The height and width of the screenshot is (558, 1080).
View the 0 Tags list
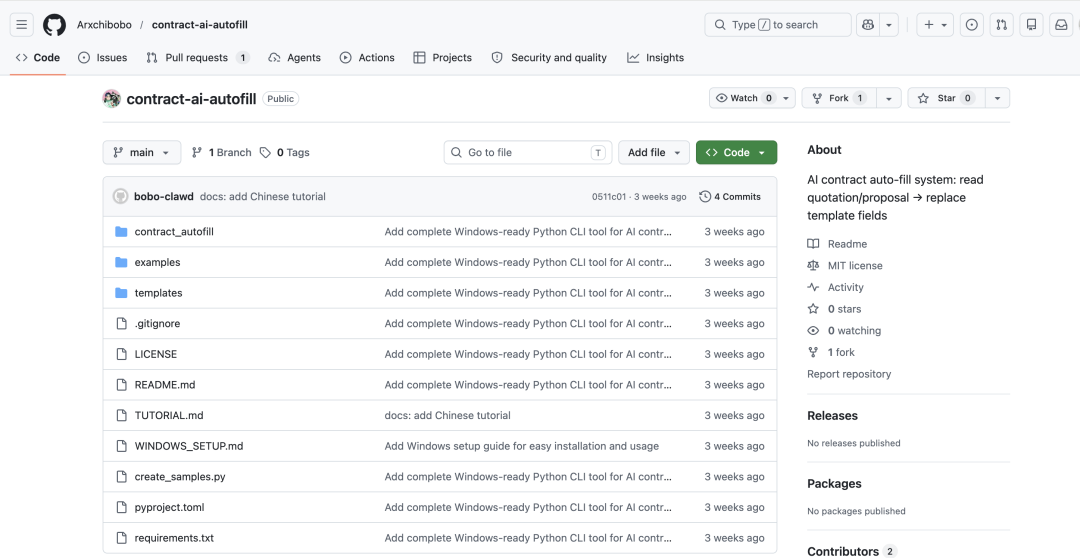coord(284,152)
